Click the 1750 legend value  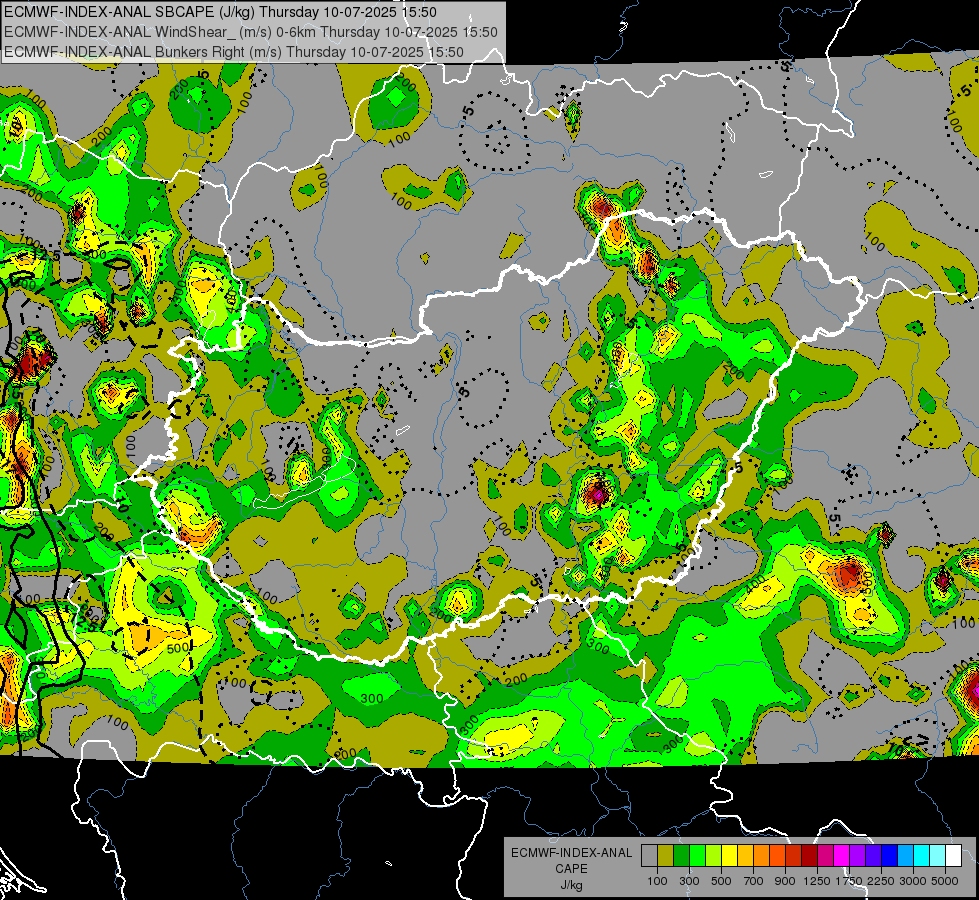pyautogui.click(x=849, y=881)
